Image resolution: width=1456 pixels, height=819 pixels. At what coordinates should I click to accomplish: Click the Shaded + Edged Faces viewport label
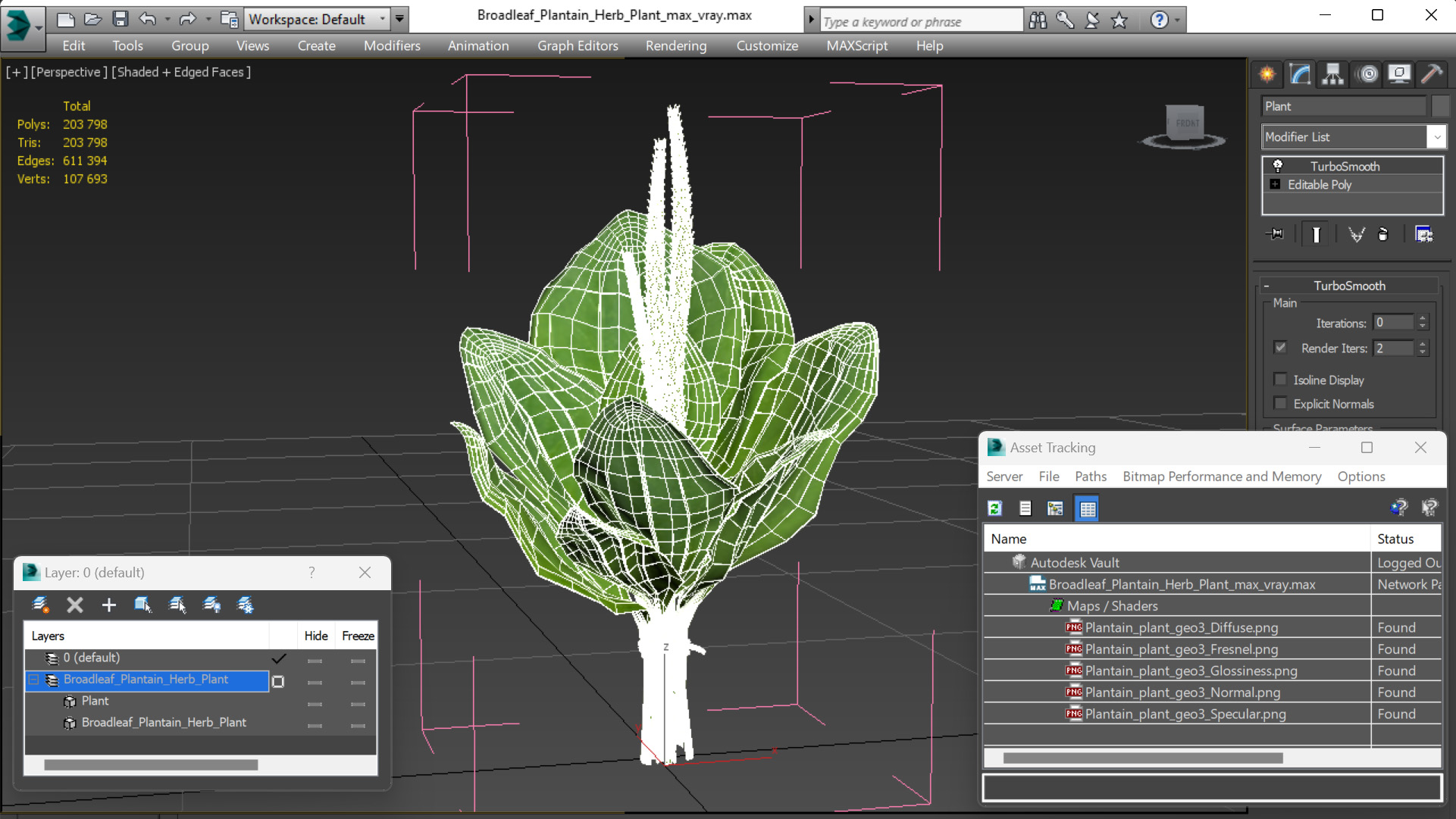point(181,72)
